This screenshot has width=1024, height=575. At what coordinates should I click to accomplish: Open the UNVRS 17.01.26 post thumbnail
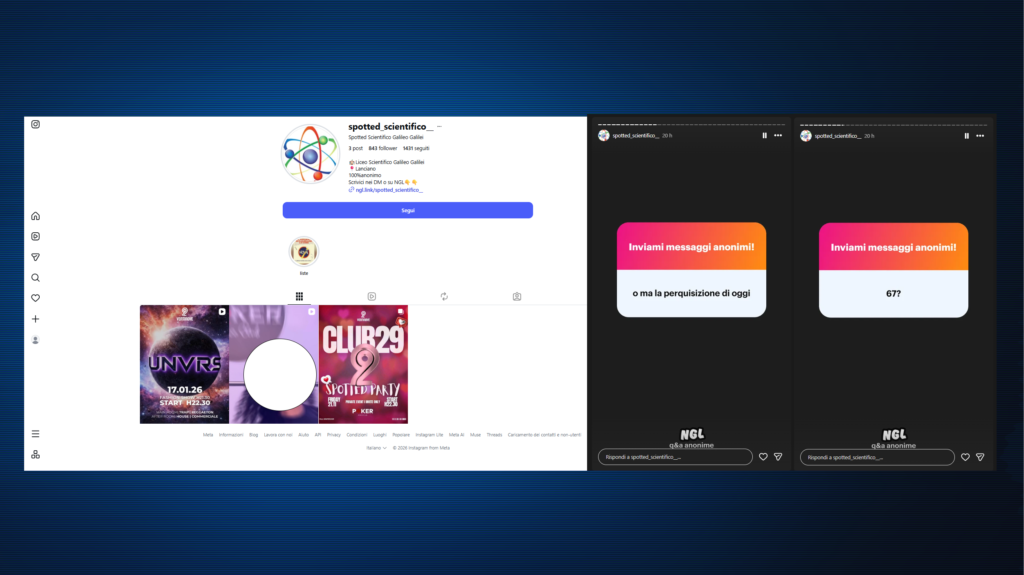pyautogui.click(x=184, y=364)
